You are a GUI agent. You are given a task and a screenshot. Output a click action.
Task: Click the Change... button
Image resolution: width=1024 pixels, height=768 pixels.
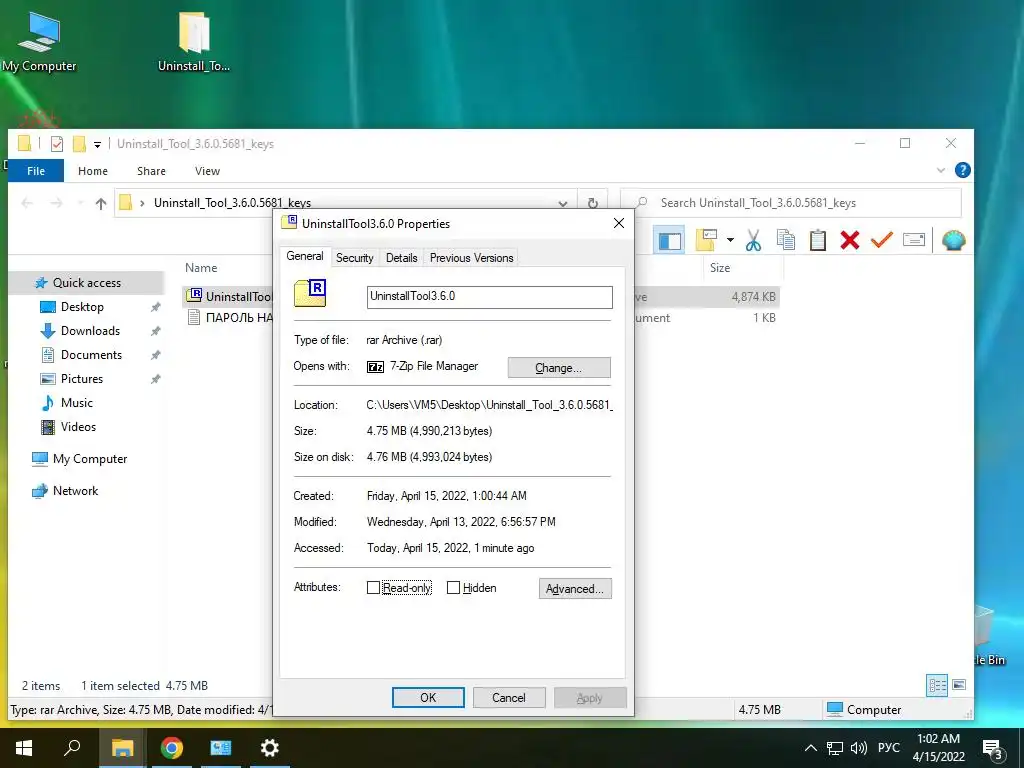tap(559, 368)
